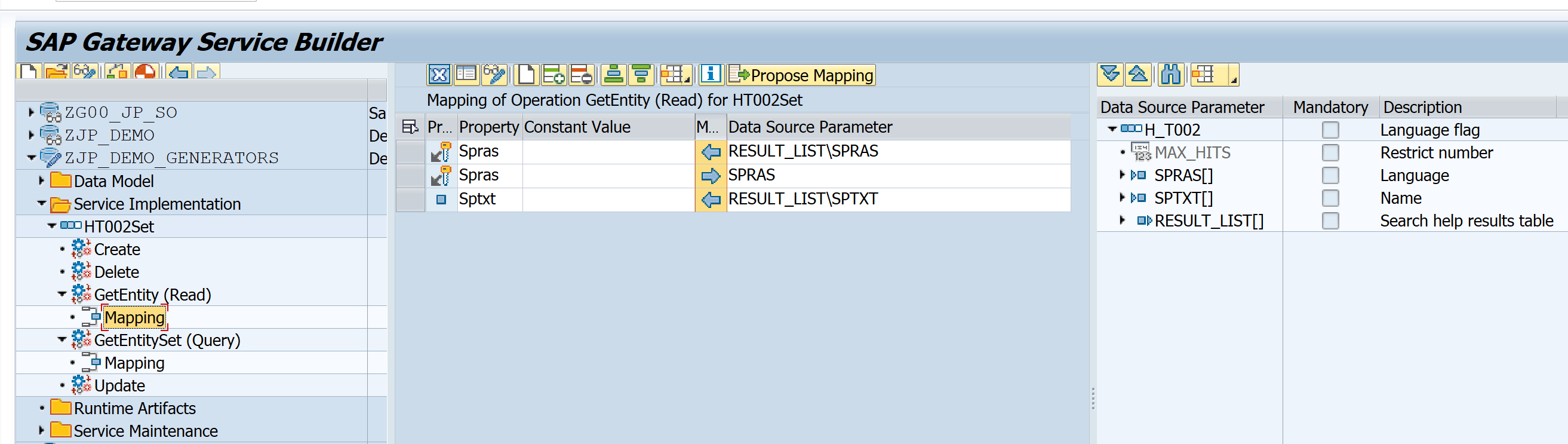This screenshot has height=444, width=1568.
Task: Click the left arrow mapping direction for RESULT_LIST\SPRAS
Action: pyautogui.click(x=711, y=152)
